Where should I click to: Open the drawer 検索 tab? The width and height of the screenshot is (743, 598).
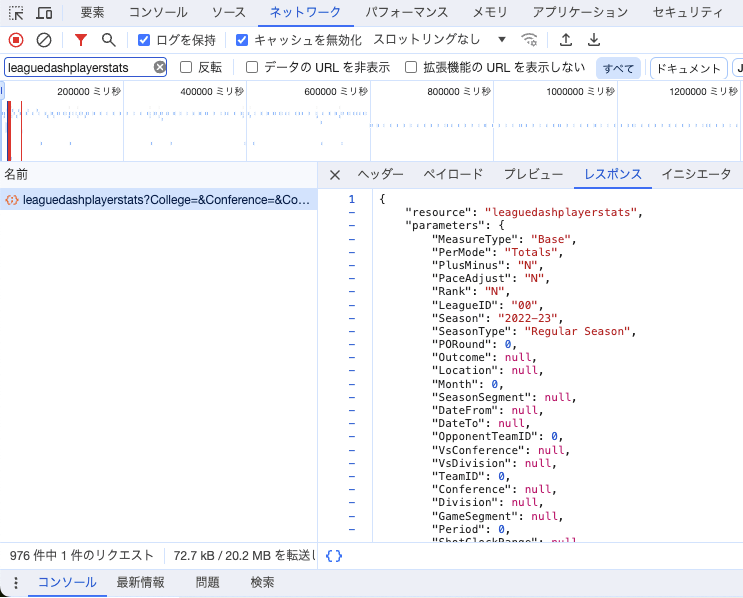coord(263,582)
